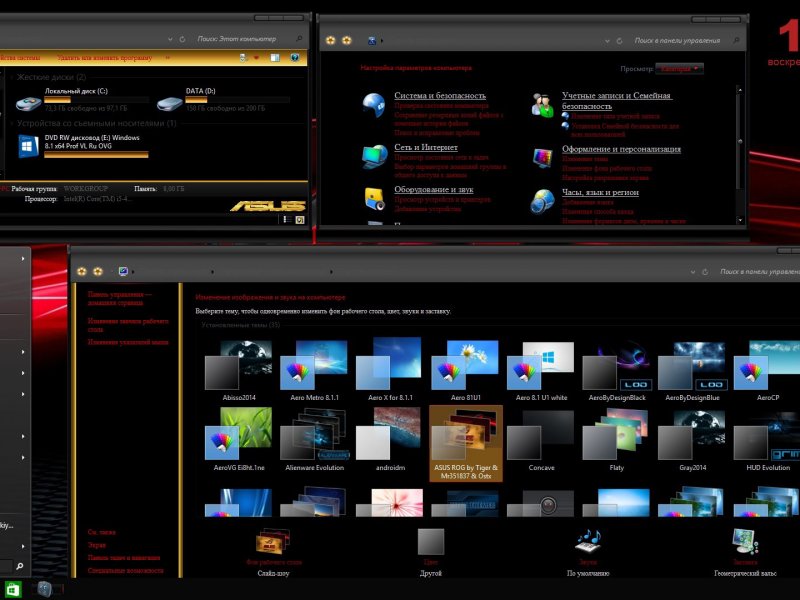Image resolution: width=800 pixels, height=600 pixels.
Task: Click the Система и безопасность helmet icon
Action: (373, 105)
